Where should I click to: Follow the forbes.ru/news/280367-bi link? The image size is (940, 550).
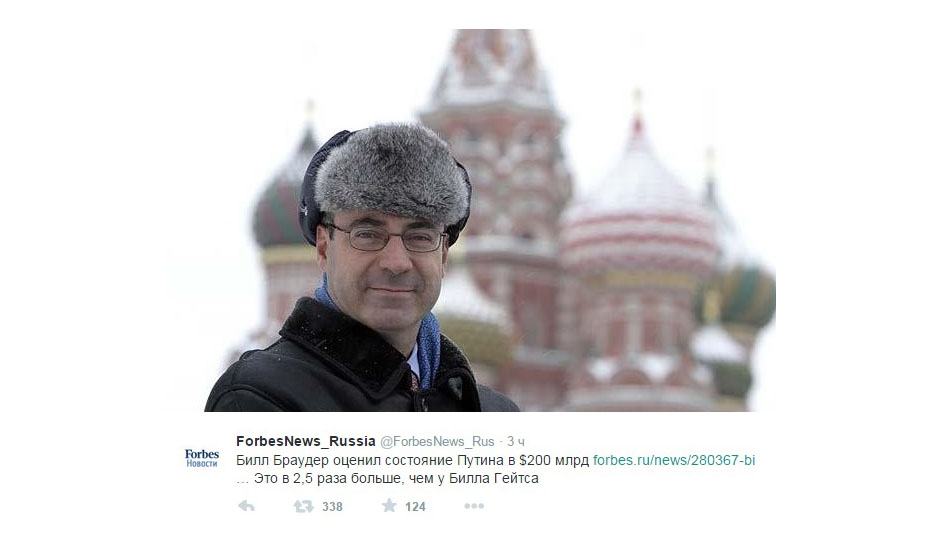pos(674,460)
